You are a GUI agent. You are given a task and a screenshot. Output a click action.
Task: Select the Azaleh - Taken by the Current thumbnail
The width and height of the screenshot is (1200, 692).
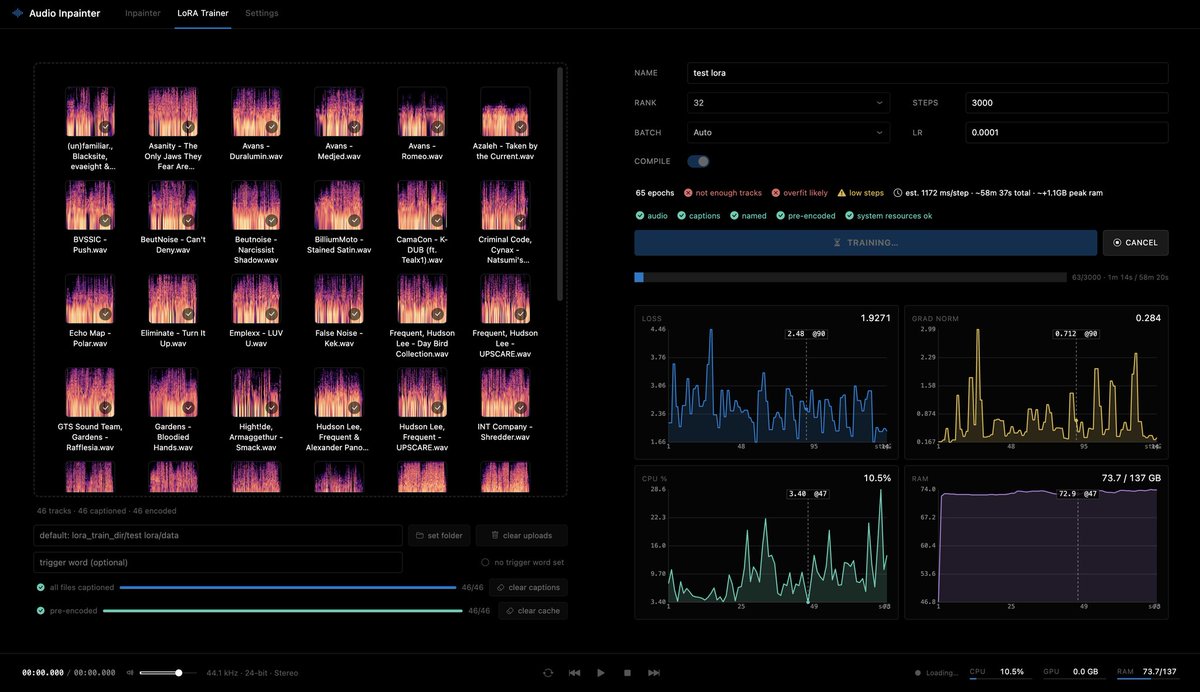coord(505,111)
